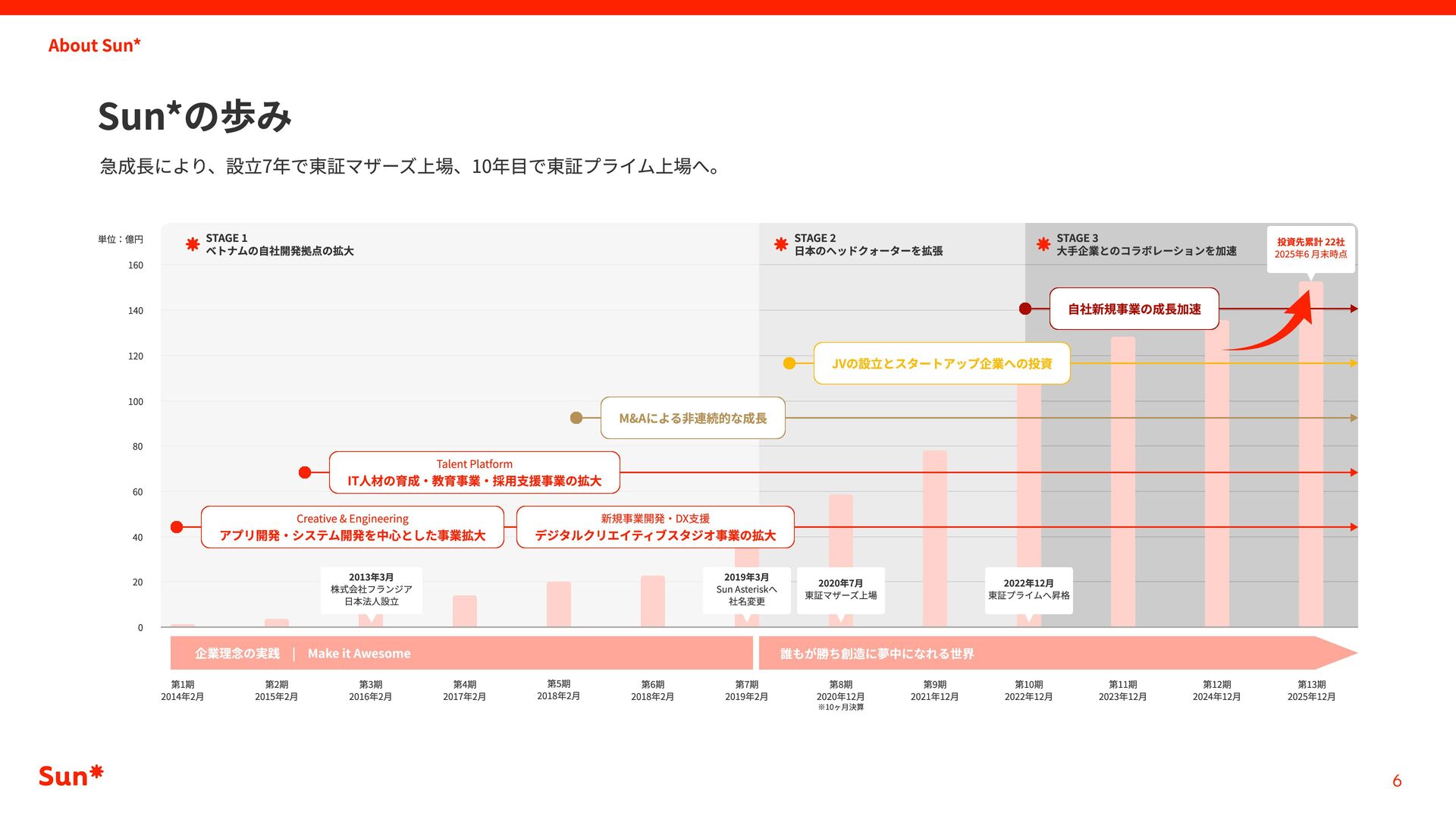
Task: Click the 2020年7月 東証マザーズ上場 callout
Action: point(840,589)
